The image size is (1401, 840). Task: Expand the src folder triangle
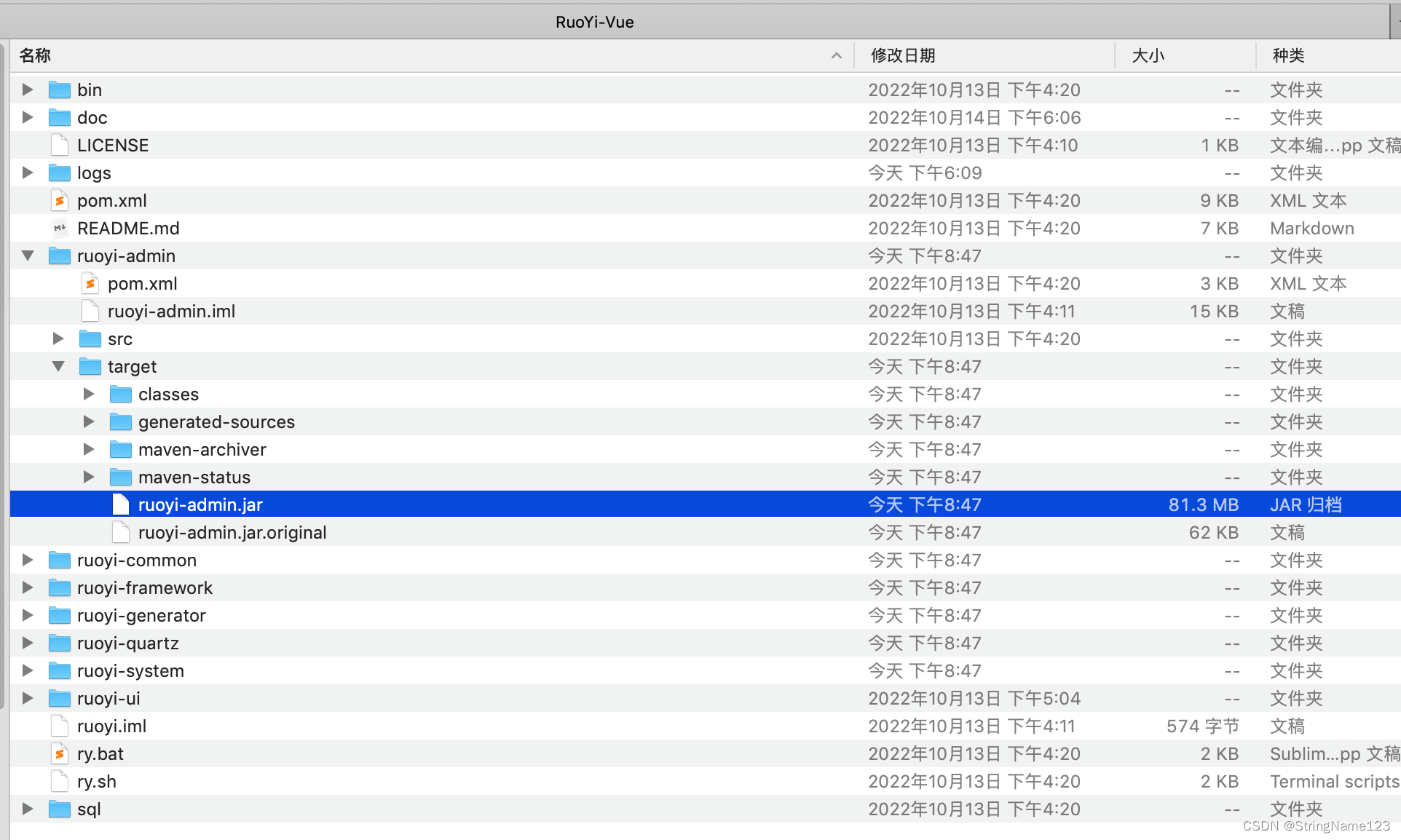tap(58, 338)
